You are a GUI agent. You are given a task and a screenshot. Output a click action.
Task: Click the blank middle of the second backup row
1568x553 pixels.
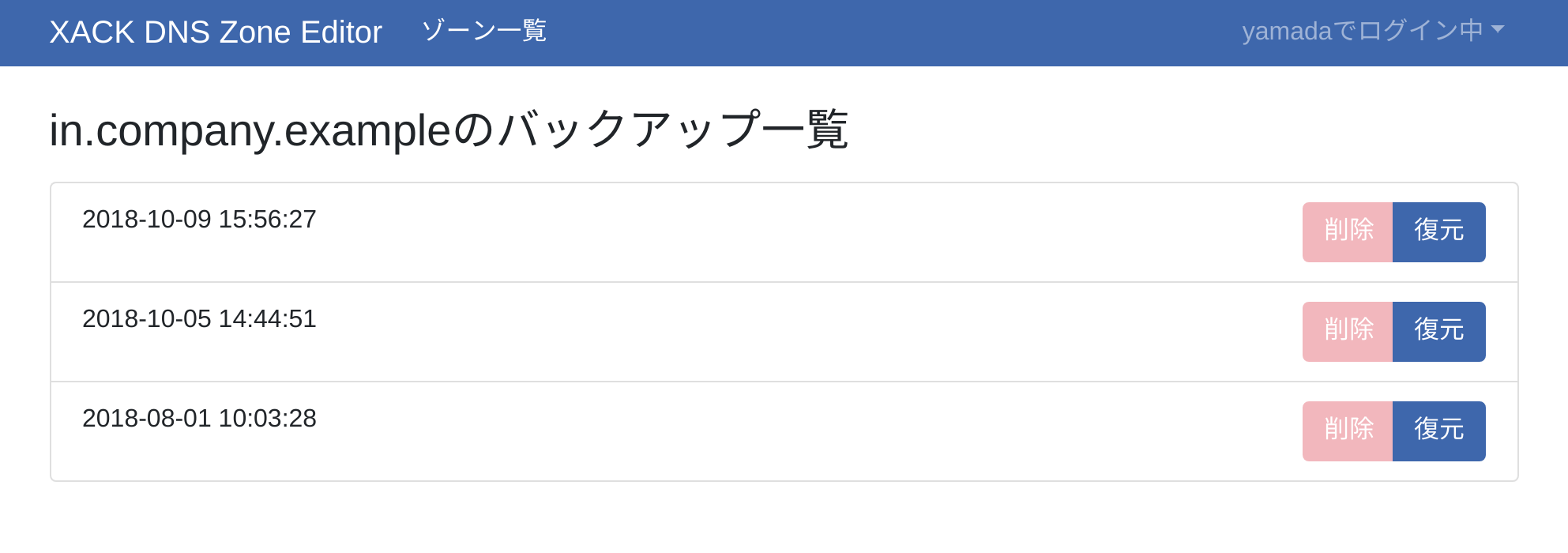click(790, 332)
